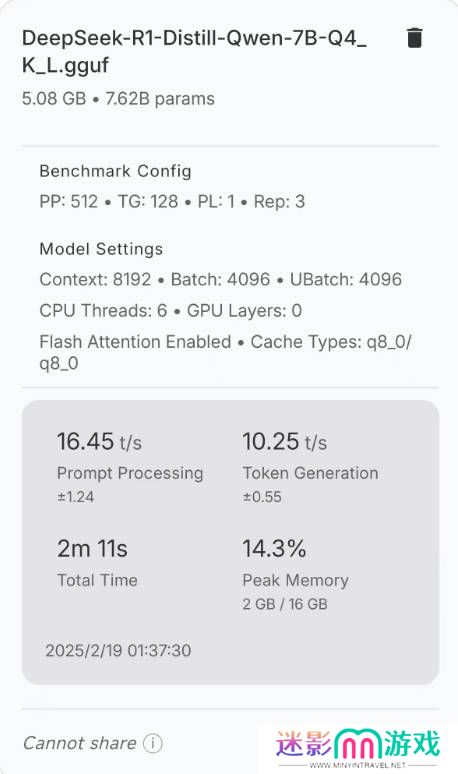Viewport: 458px width, 774px height.
Task: Select the Model Settings heading
Action: point(101,249)
